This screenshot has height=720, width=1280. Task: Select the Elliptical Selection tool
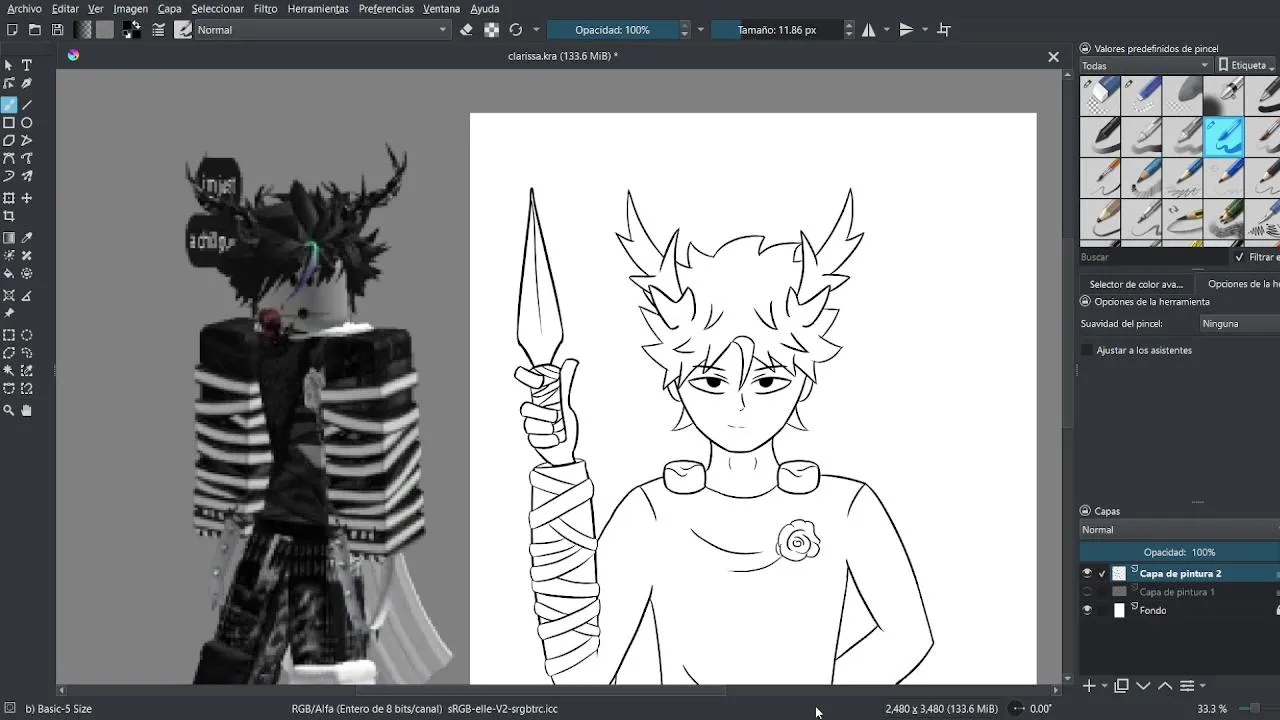tap(27, 336)
